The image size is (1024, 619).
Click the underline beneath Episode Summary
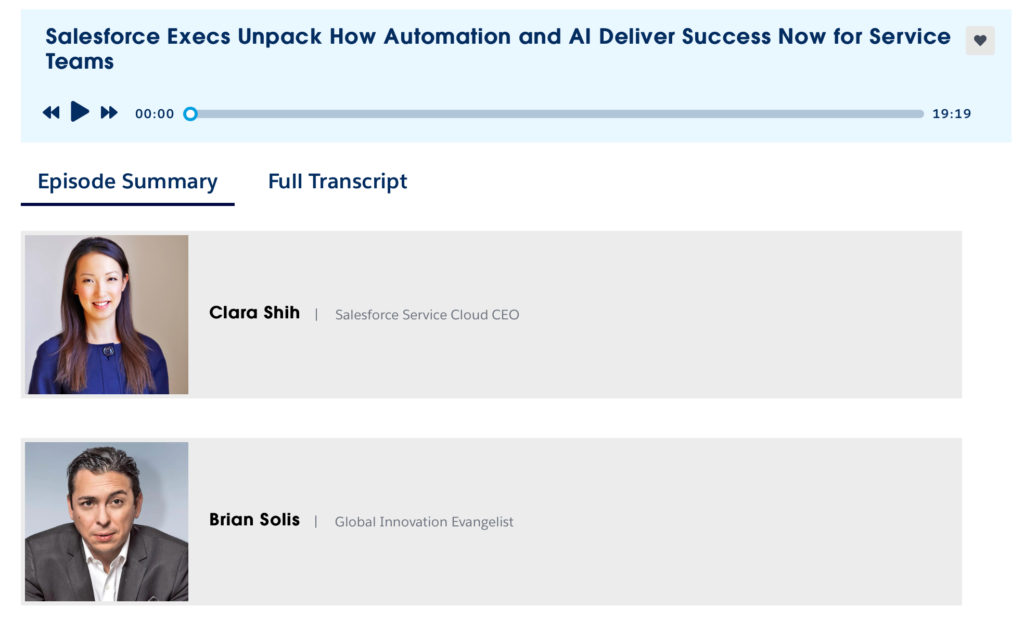pyautogui.click(x=127, y=204)
